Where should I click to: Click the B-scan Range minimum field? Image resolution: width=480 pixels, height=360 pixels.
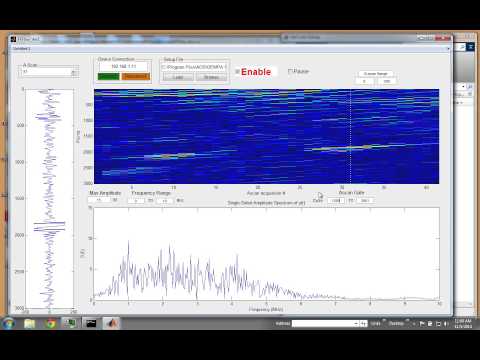click(364, 81)
